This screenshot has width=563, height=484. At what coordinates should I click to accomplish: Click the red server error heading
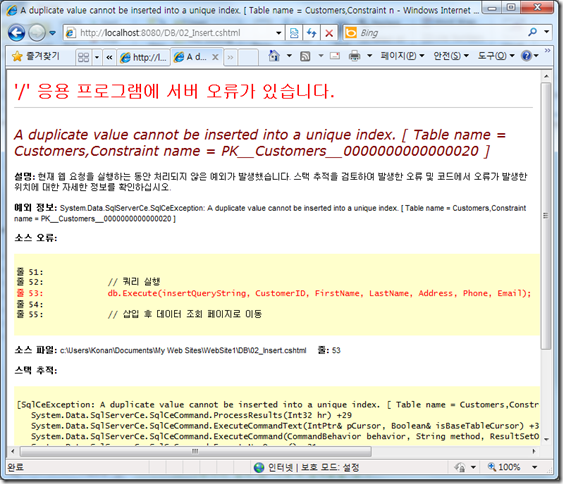(x=175, y=91)
